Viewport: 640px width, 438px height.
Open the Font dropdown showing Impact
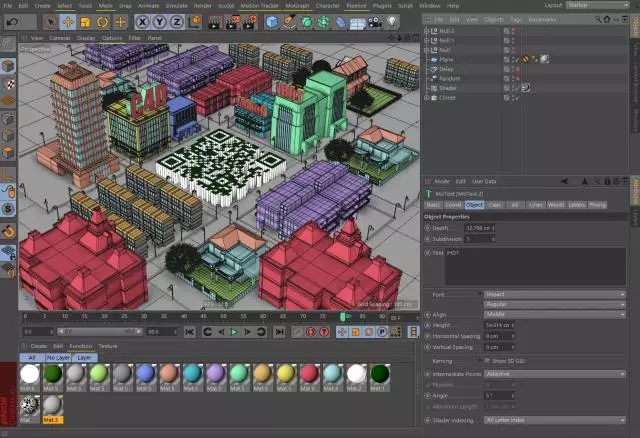coord(553,294)
